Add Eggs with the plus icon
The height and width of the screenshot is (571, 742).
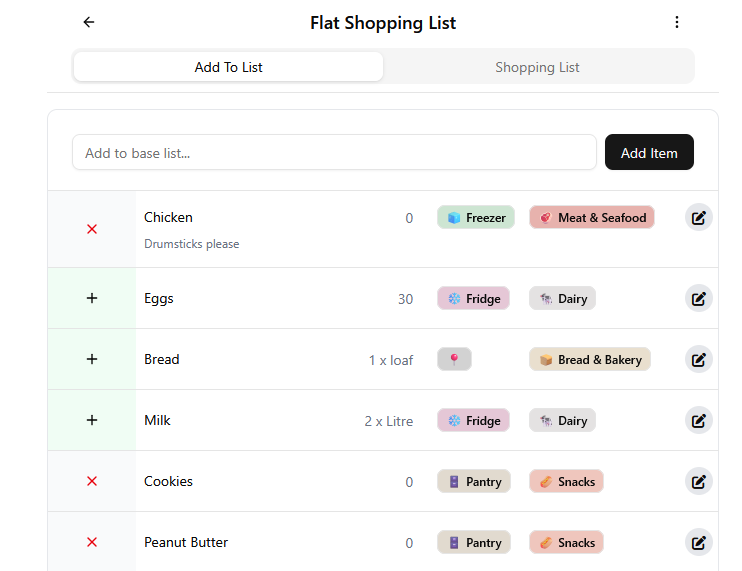(92, 298)
